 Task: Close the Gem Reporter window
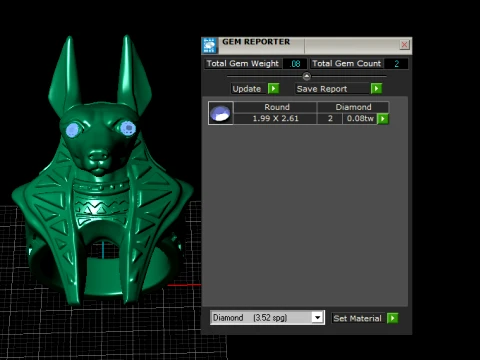click(x=404, y=45)
